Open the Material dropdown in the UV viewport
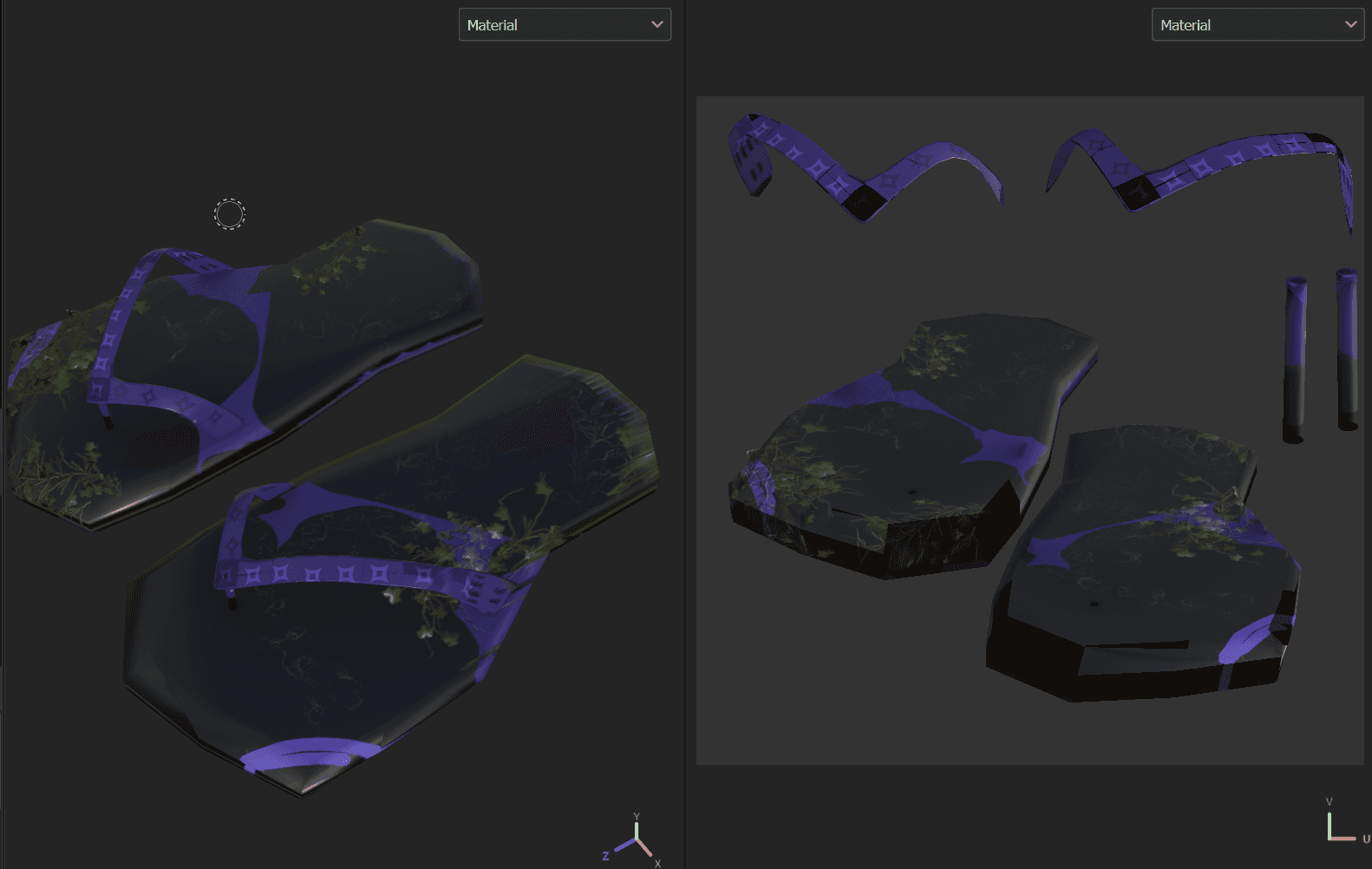The image size is (1372, 869). point(1258,25)
